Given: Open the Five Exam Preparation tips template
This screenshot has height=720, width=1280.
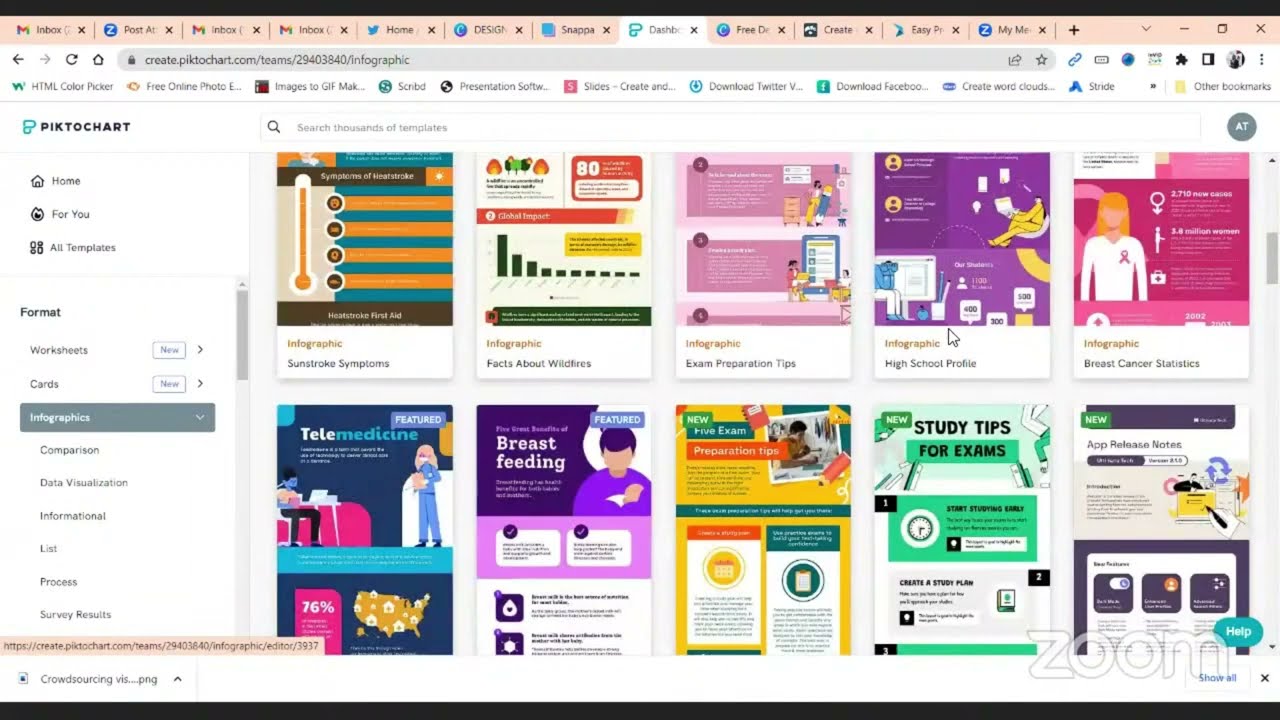Looking at the screenshot, I should pyautogui.click(x=763, y=530).
